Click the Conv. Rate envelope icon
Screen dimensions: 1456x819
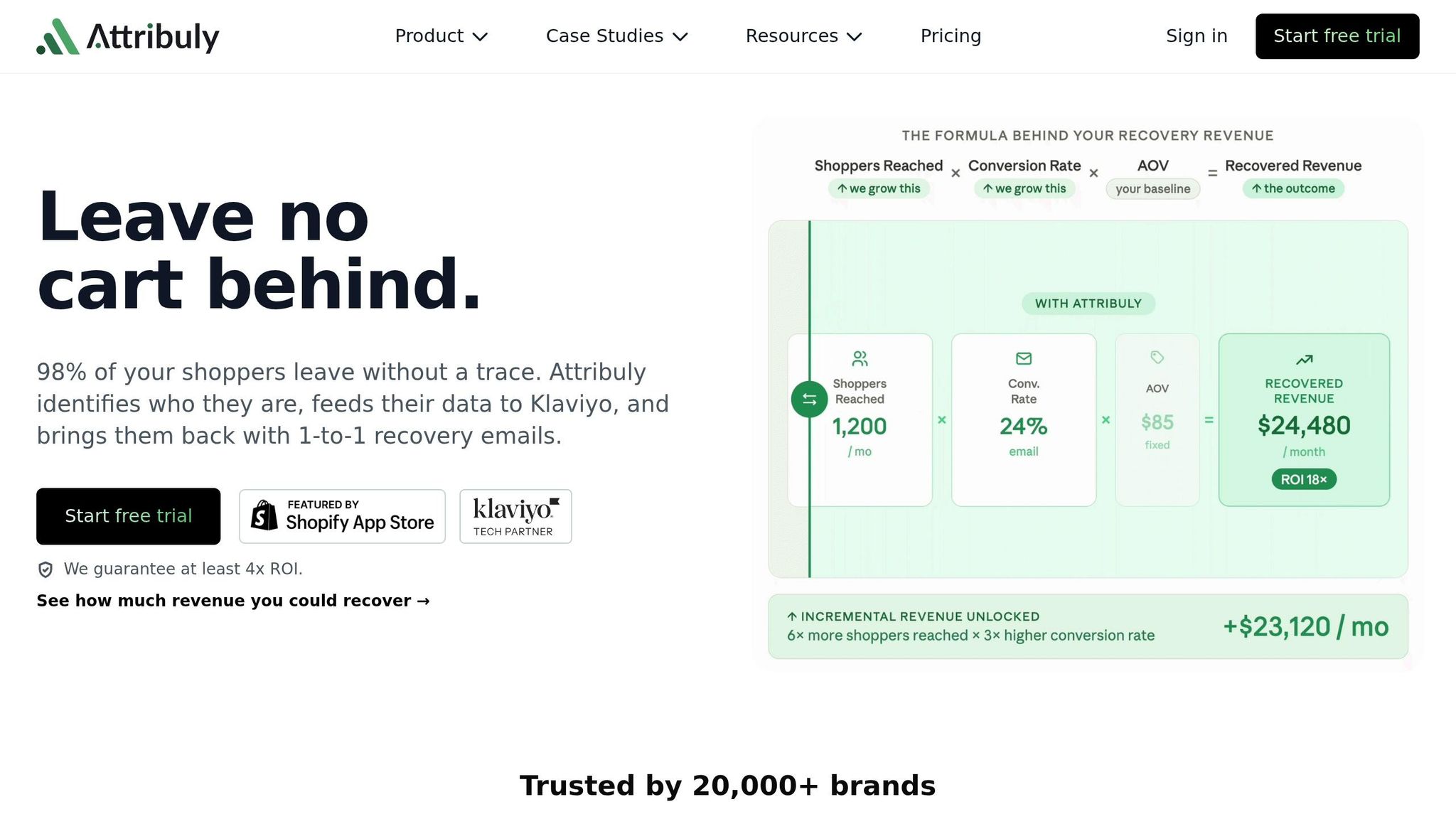[x=1024, y=358]
